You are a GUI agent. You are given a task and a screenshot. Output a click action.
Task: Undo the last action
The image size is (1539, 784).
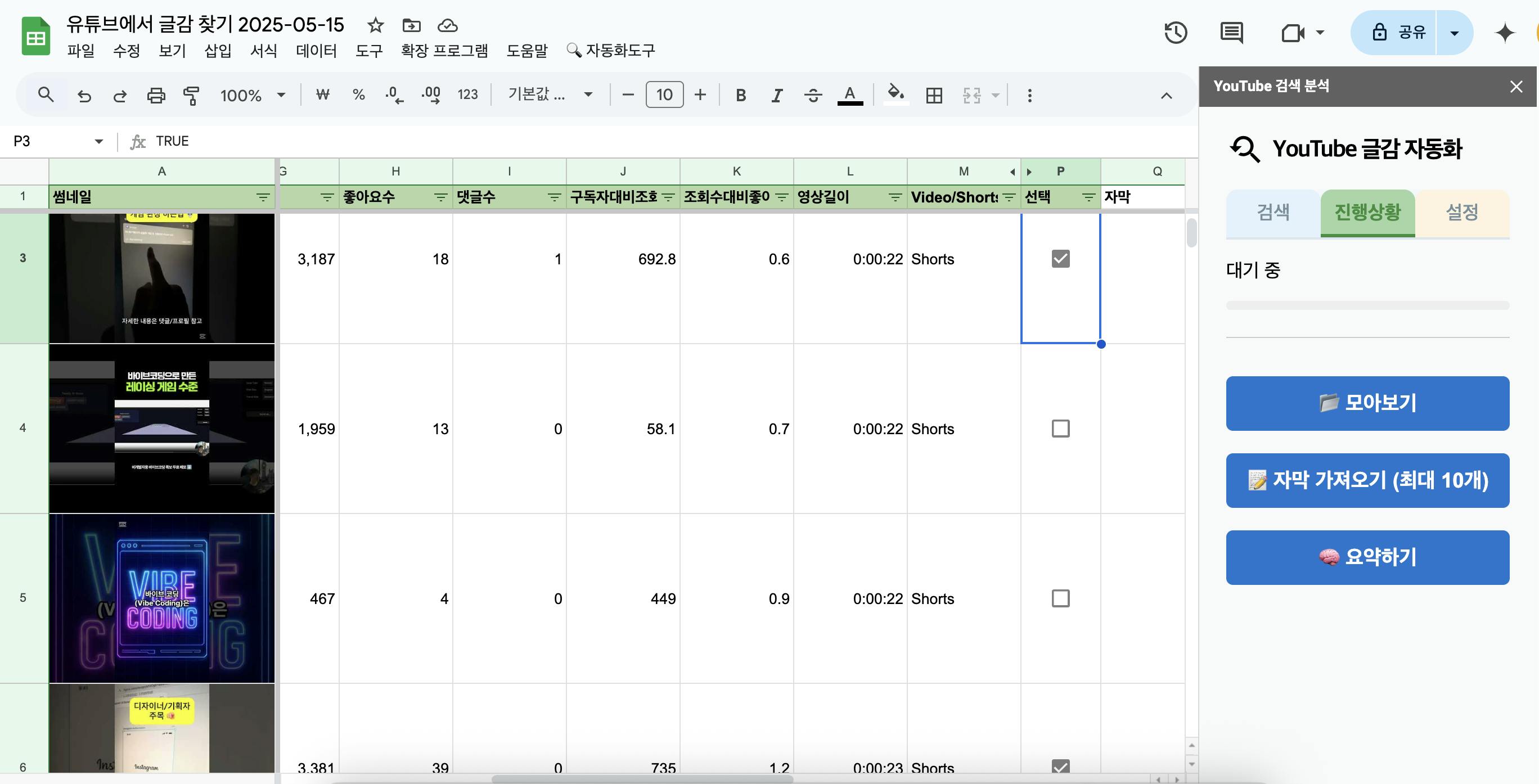point(84,95)
